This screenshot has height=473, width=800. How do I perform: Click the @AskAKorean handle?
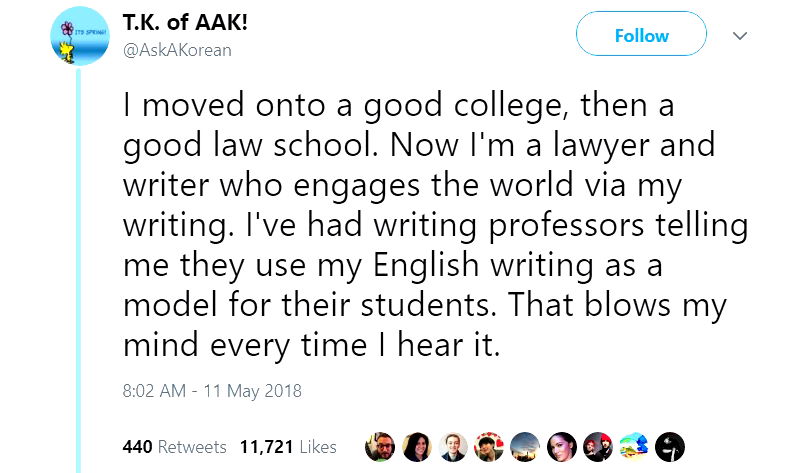click(x=177, y=50)
